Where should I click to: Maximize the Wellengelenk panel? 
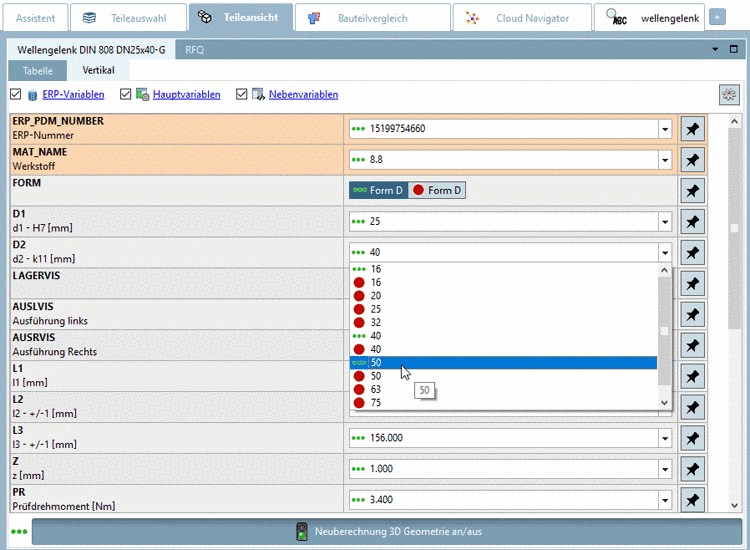point(734,49)
